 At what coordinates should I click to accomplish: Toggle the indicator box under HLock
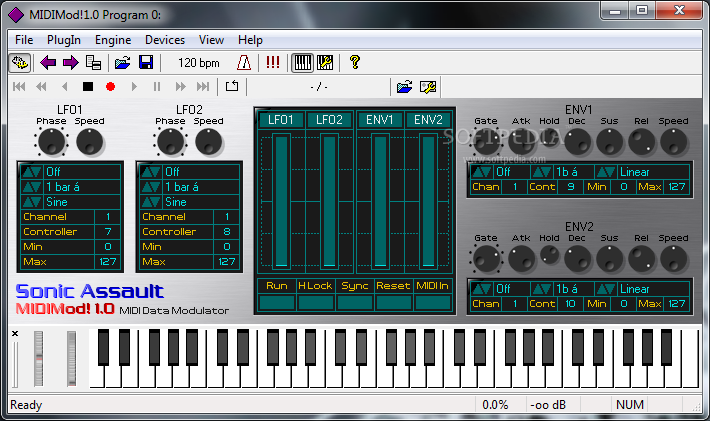[x=315, y=302]
